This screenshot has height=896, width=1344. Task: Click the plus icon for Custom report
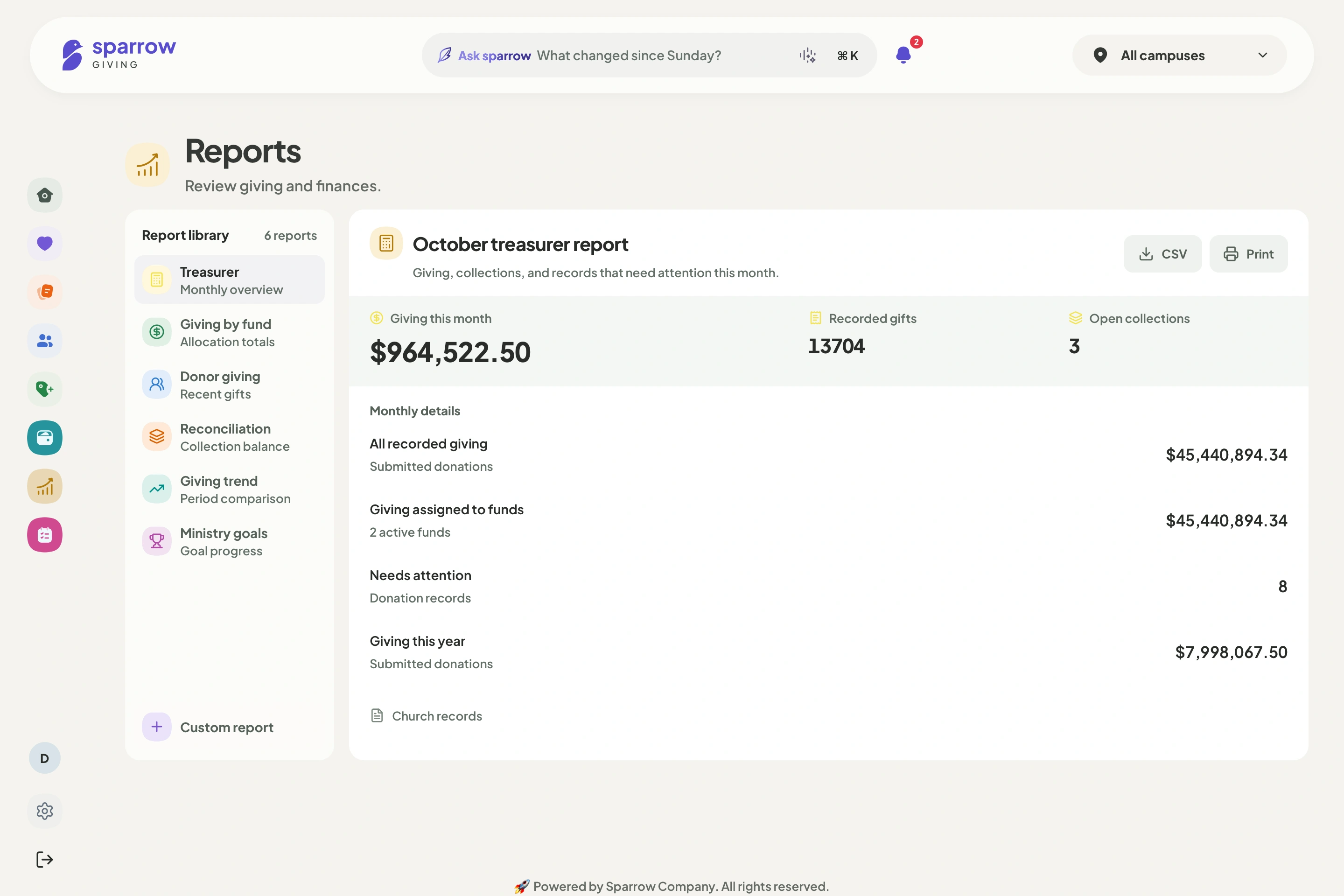(157, 727)
